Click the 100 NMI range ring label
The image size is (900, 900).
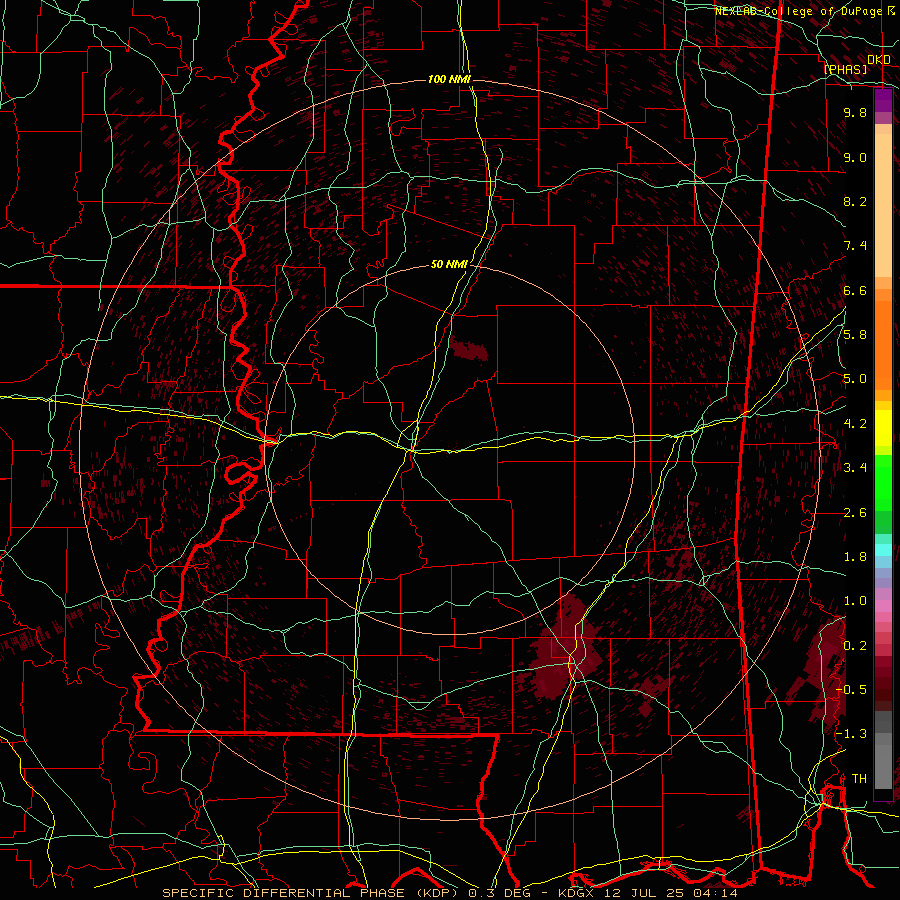[x=449, y=79]
